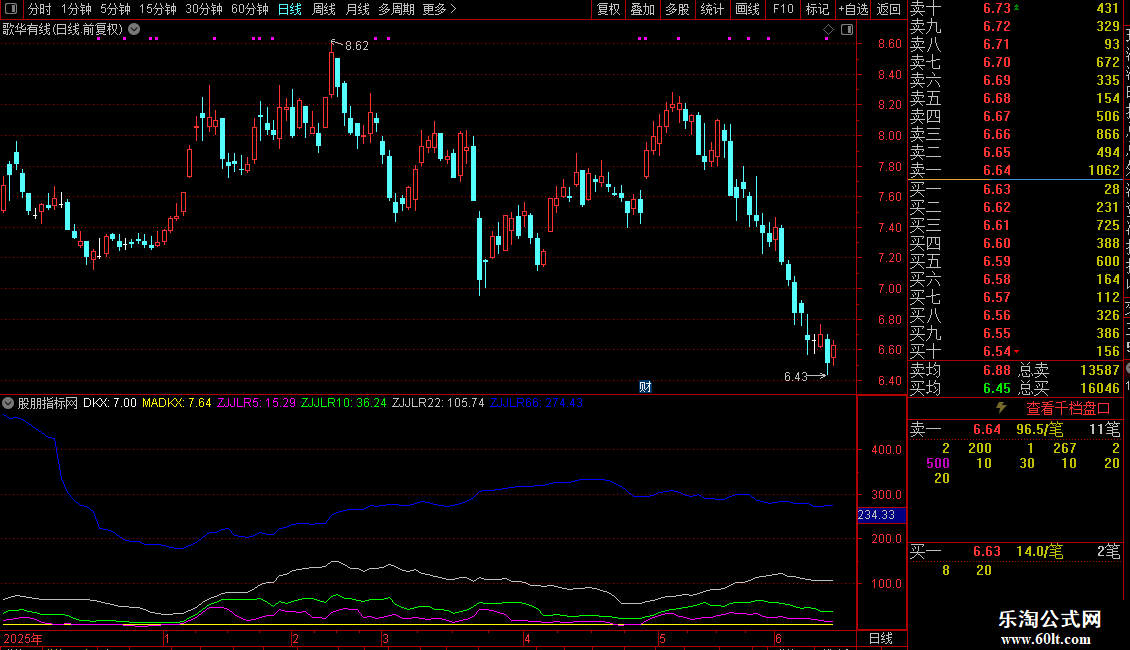Select the 15分钟 period tab
This screenshot has width=1130, height=650.
[x=157, y=9]
